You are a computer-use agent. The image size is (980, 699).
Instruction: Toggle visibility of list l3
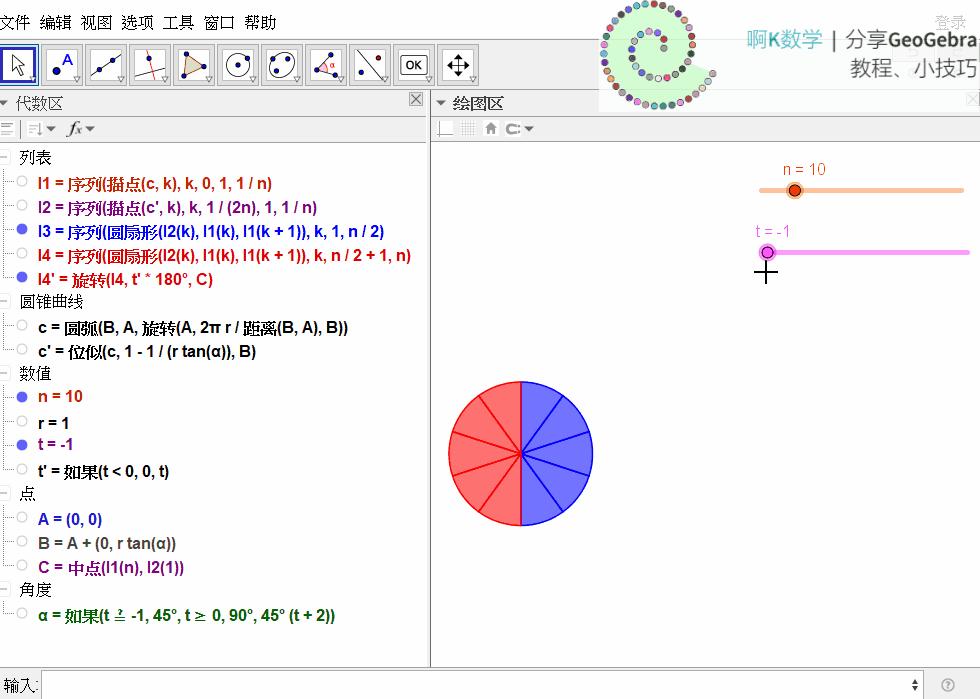coord(22,229)
